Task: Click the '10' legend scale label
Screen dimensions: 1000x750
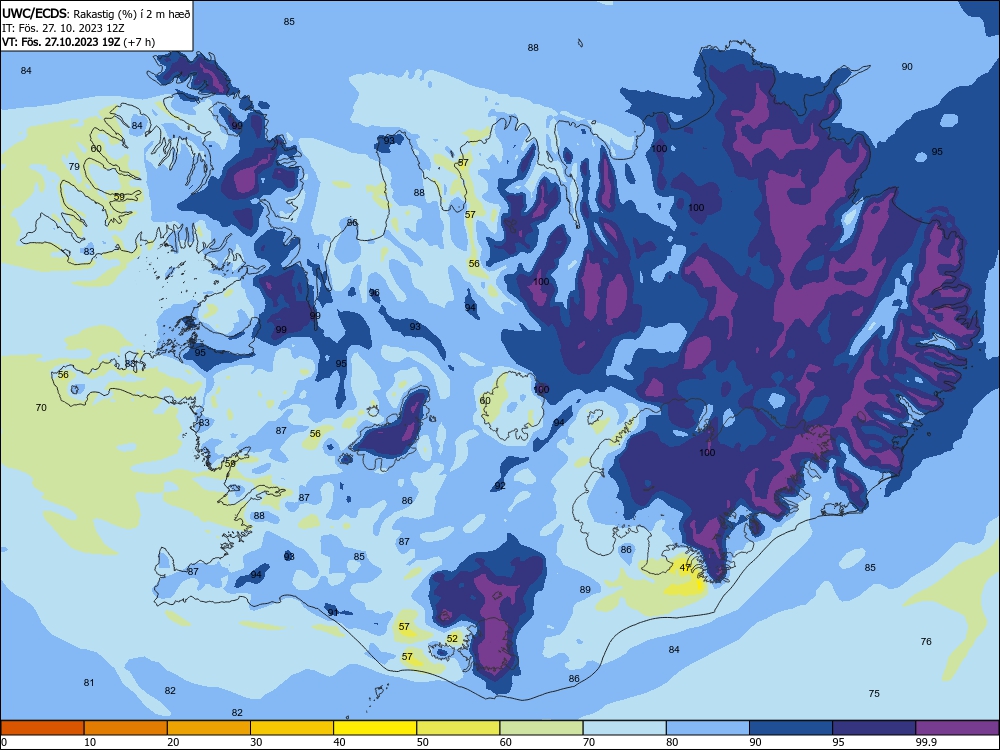Action: [x=91, y=742]
